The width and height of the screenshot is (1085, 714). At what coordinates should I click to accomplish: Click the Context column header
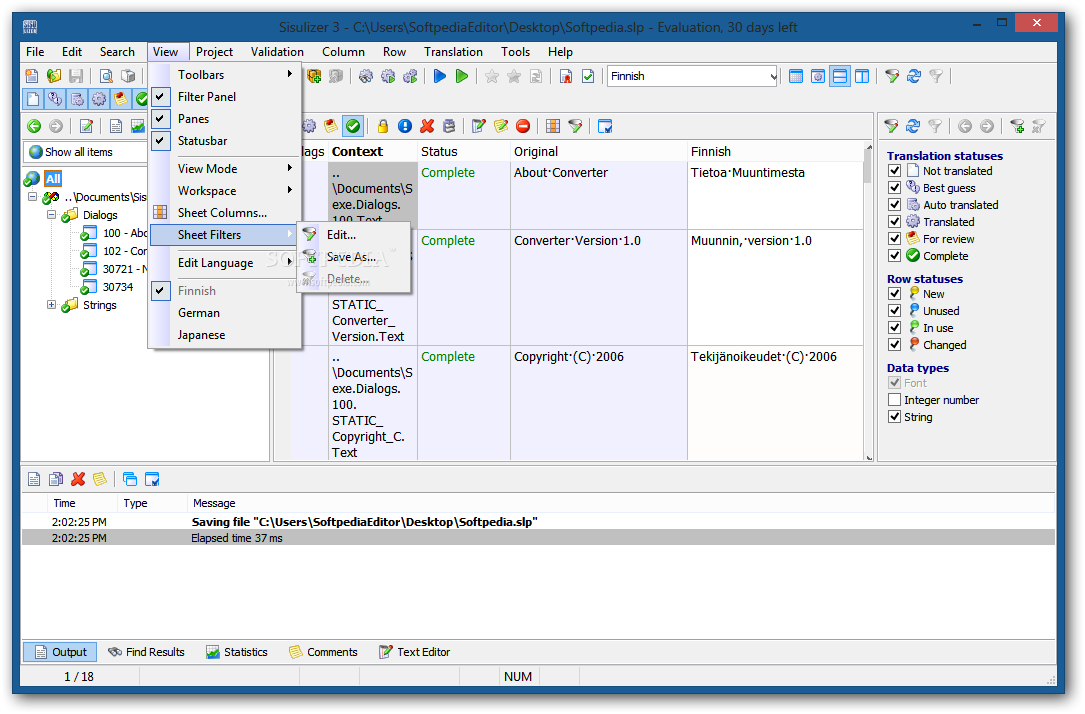pyautogui.click(x=372, y=152)
